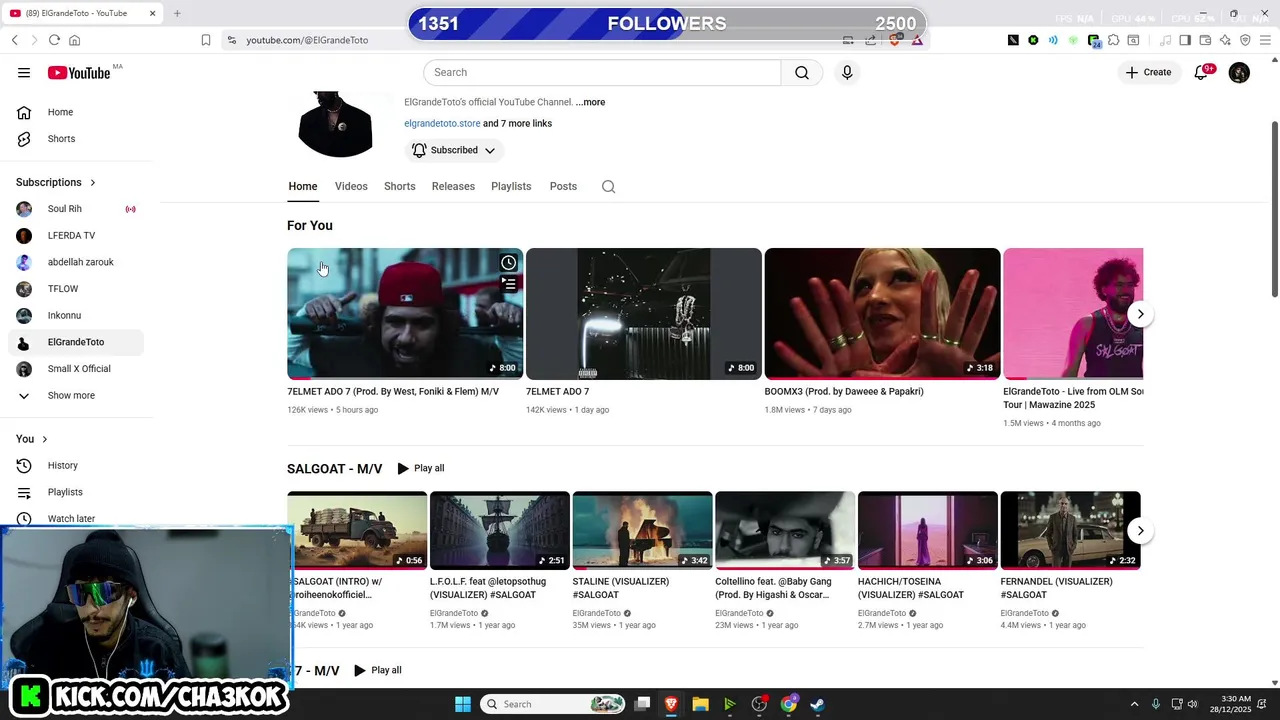Switch to the Posts tab
Screen dimensions: 1280x720
click(563, 186)
